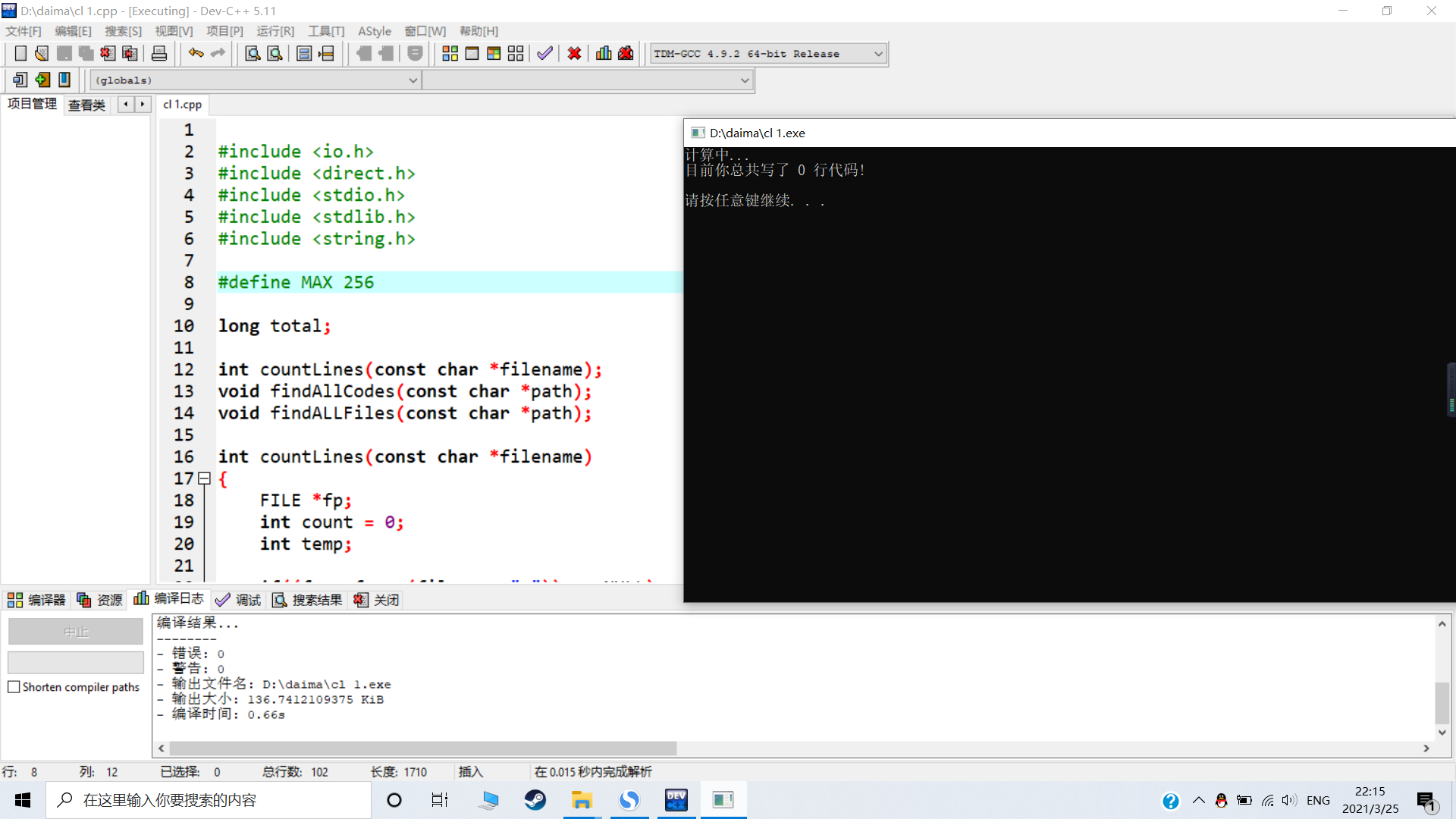Click compile log scroll-down arrow
The height and width of the screenshot is (819, 1456).
click(1442, 733)
